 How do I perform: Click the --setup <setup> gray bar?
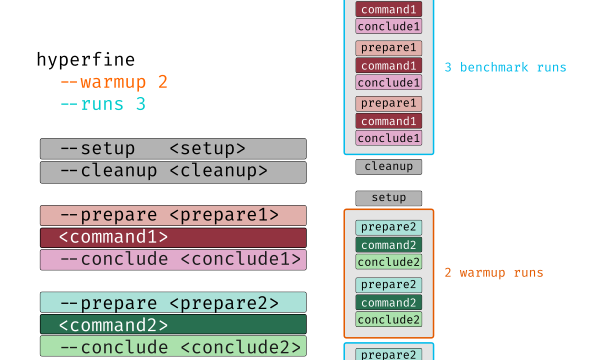pos(173,148)
